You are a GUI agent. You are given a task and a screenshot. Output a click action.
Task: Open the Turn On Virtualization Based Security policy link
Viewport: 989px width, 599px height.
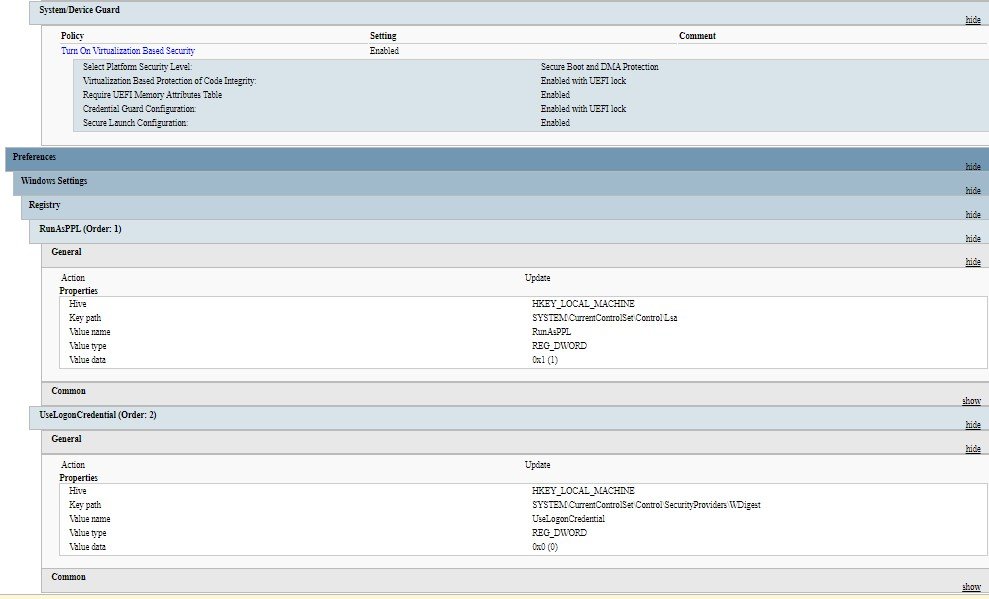pos(128,50)
